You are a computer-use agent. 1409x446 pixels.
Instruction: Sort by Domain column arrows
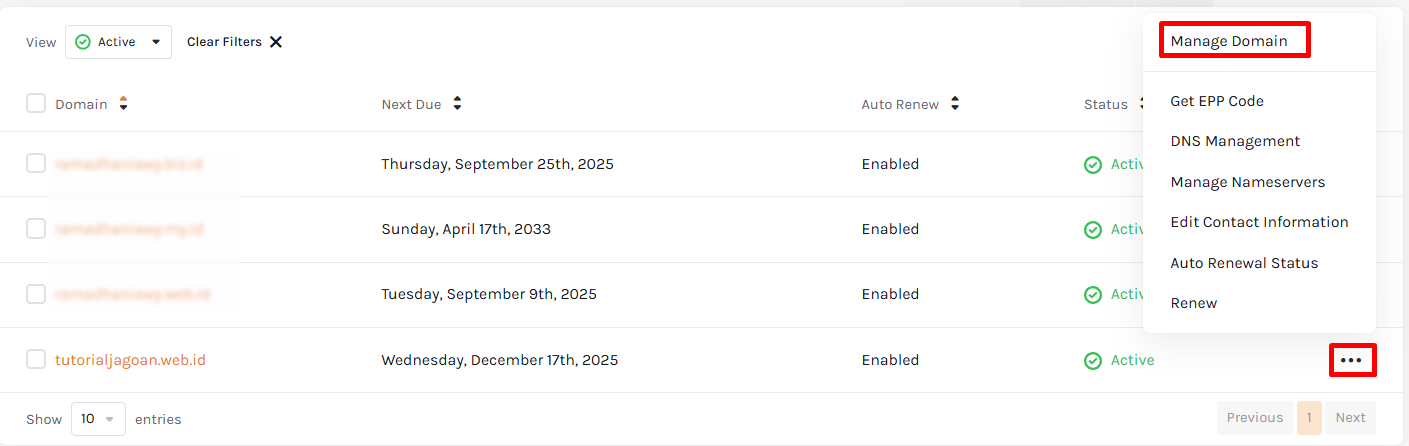coord(124,103)
